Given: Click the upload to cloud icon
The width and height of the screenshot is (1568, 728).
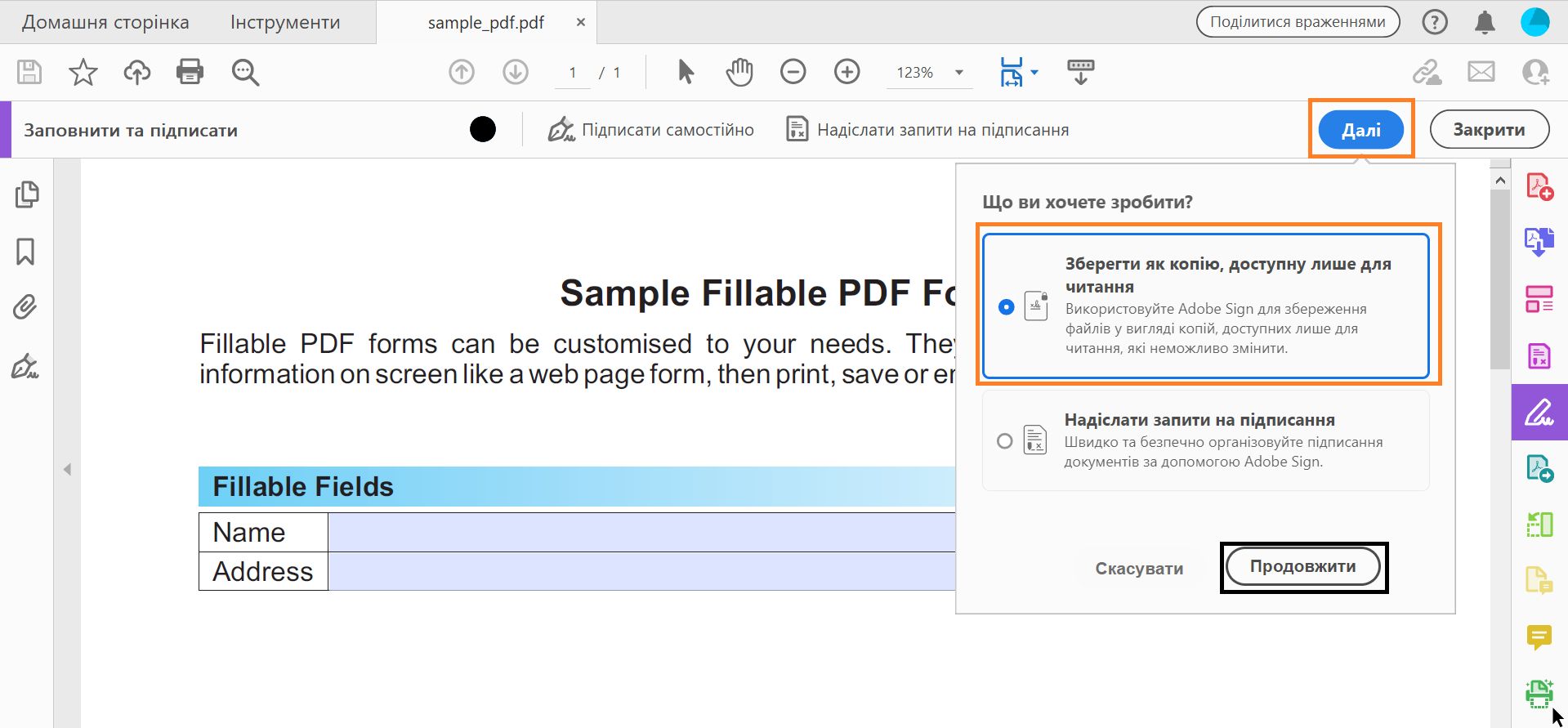Looking at the screenshot, I should (137, 72).
